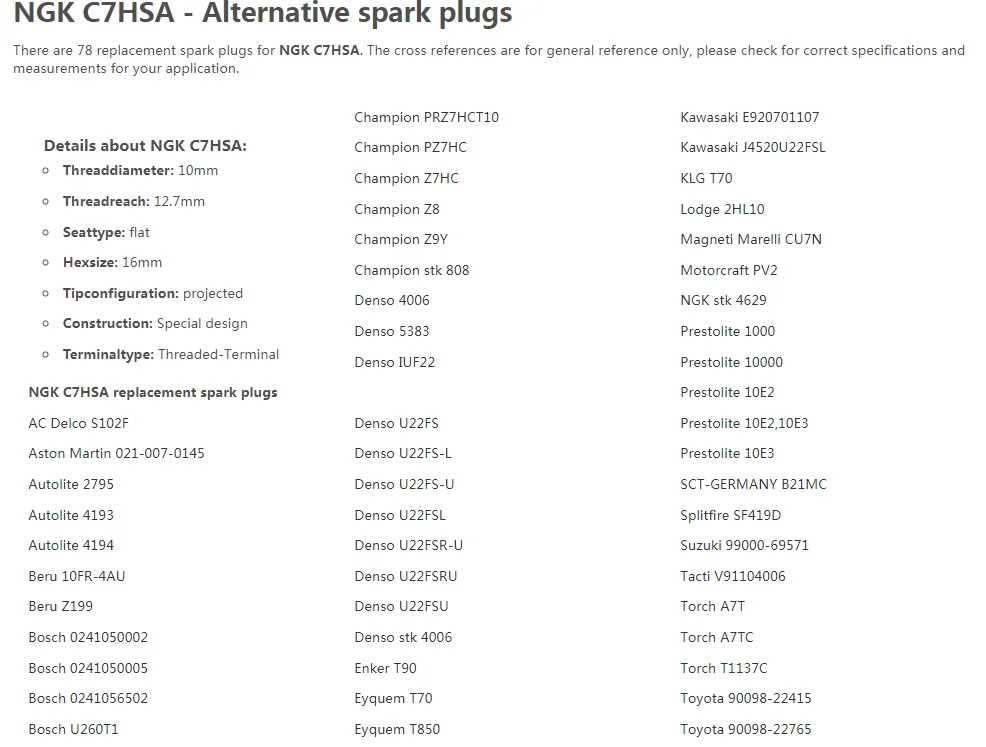986x747 pixels.
Task: Select Autolite 2795 replacement plug
Action: pos(71,484)
